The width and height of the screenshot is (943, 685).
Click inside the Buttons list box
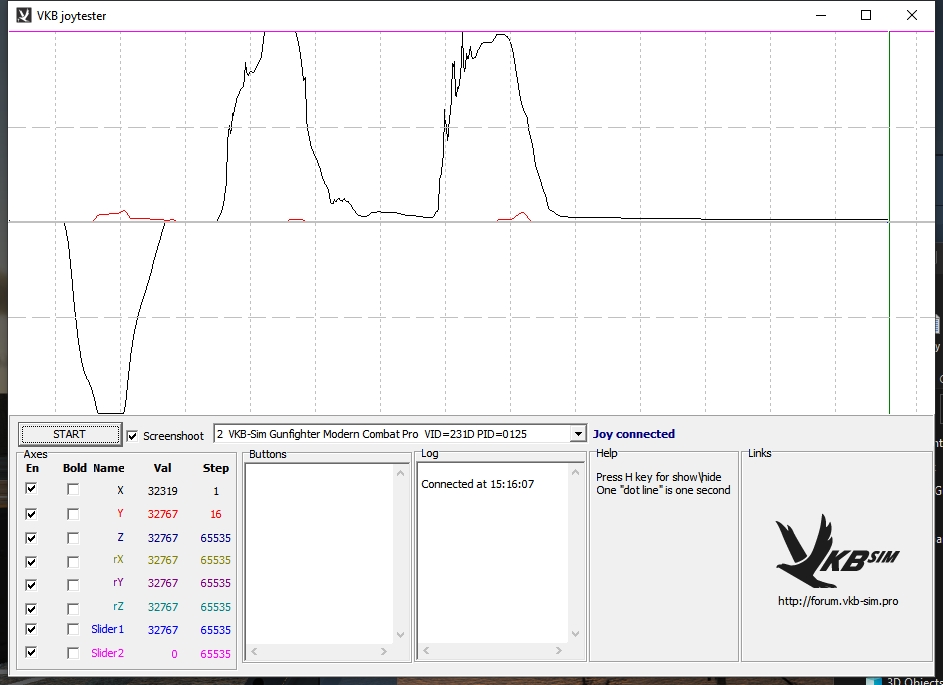coord(320,553)
